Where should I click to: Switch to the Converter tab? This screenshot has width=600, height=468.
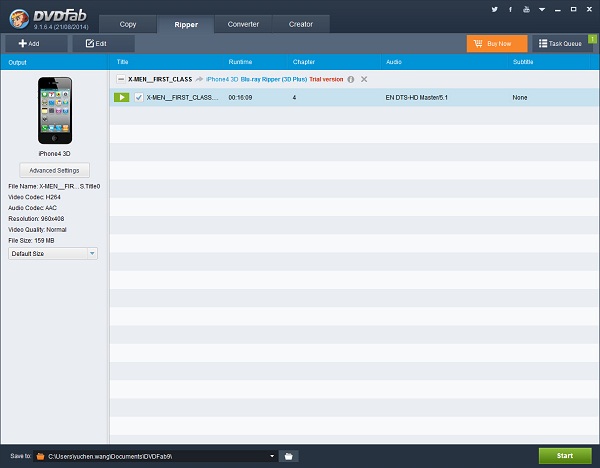[x=243, y=24]
